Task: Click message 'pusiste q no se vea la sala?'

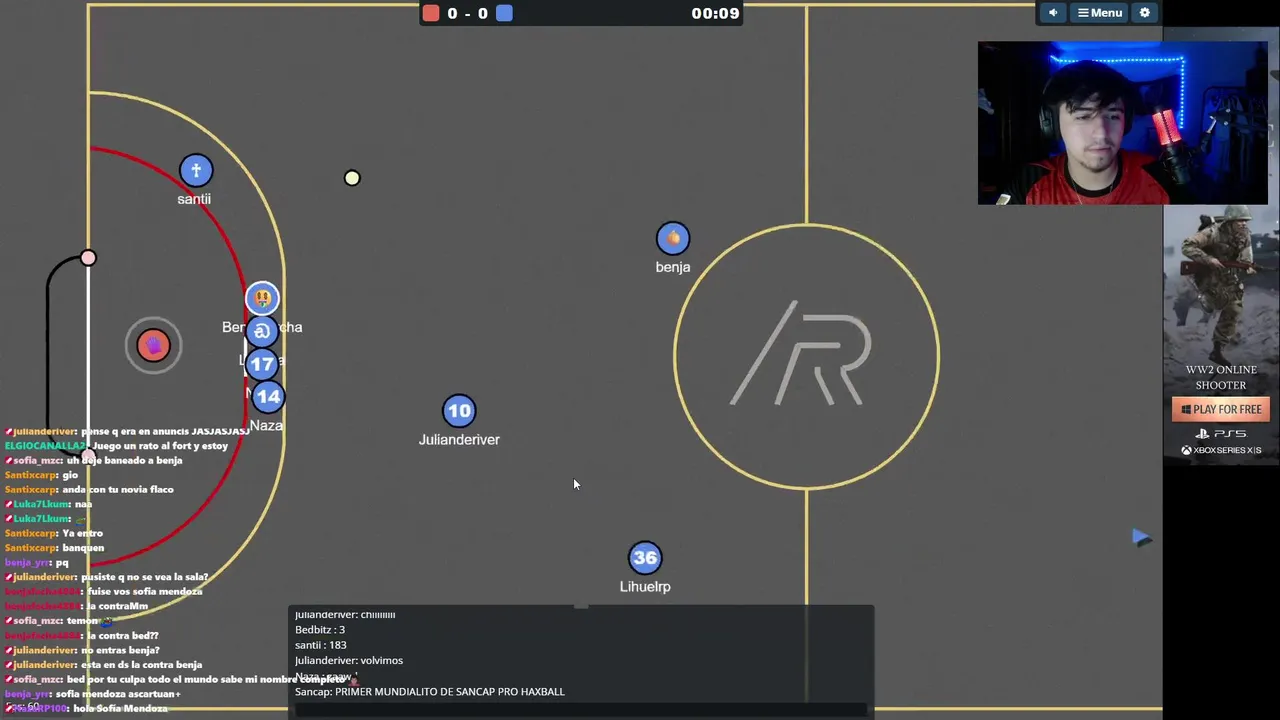Action: [x=145, y=577]
